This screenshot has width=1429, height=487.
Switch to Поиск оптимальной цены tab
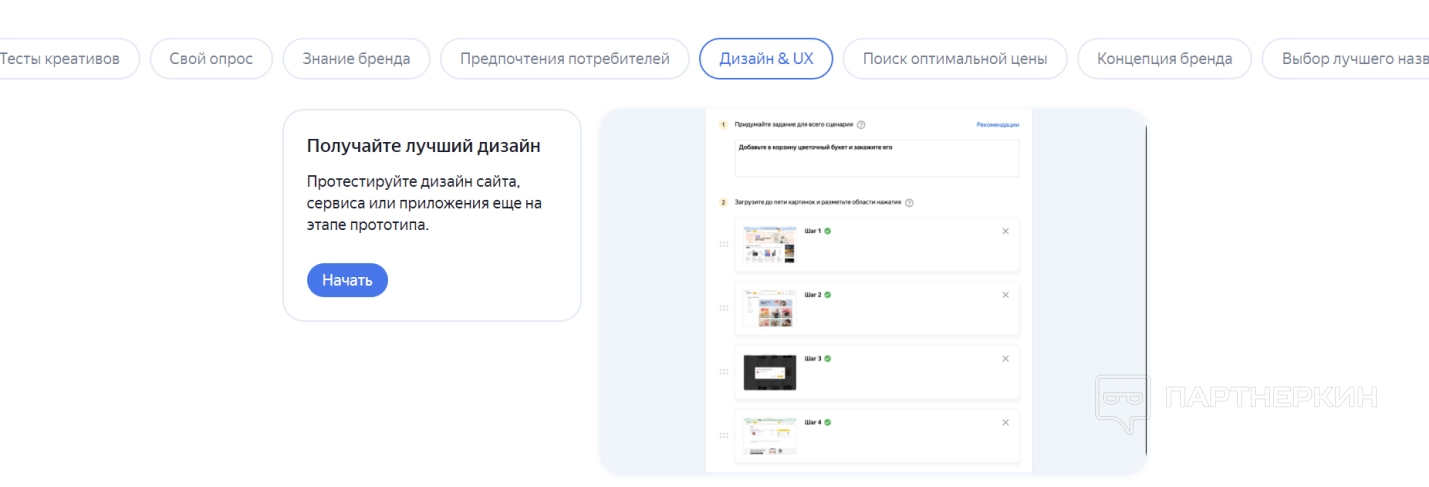tap(955, 59)
